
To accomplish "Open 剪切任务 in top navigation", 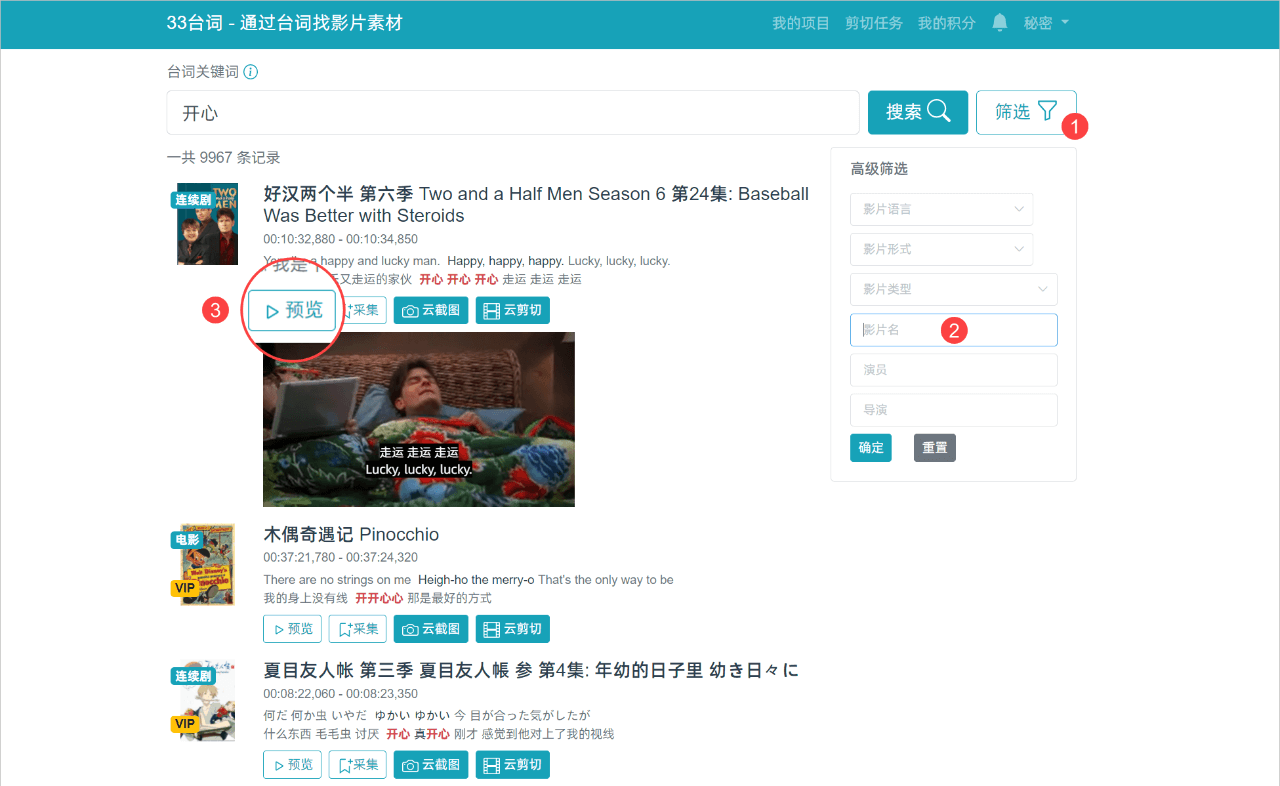I will point(874,23).
